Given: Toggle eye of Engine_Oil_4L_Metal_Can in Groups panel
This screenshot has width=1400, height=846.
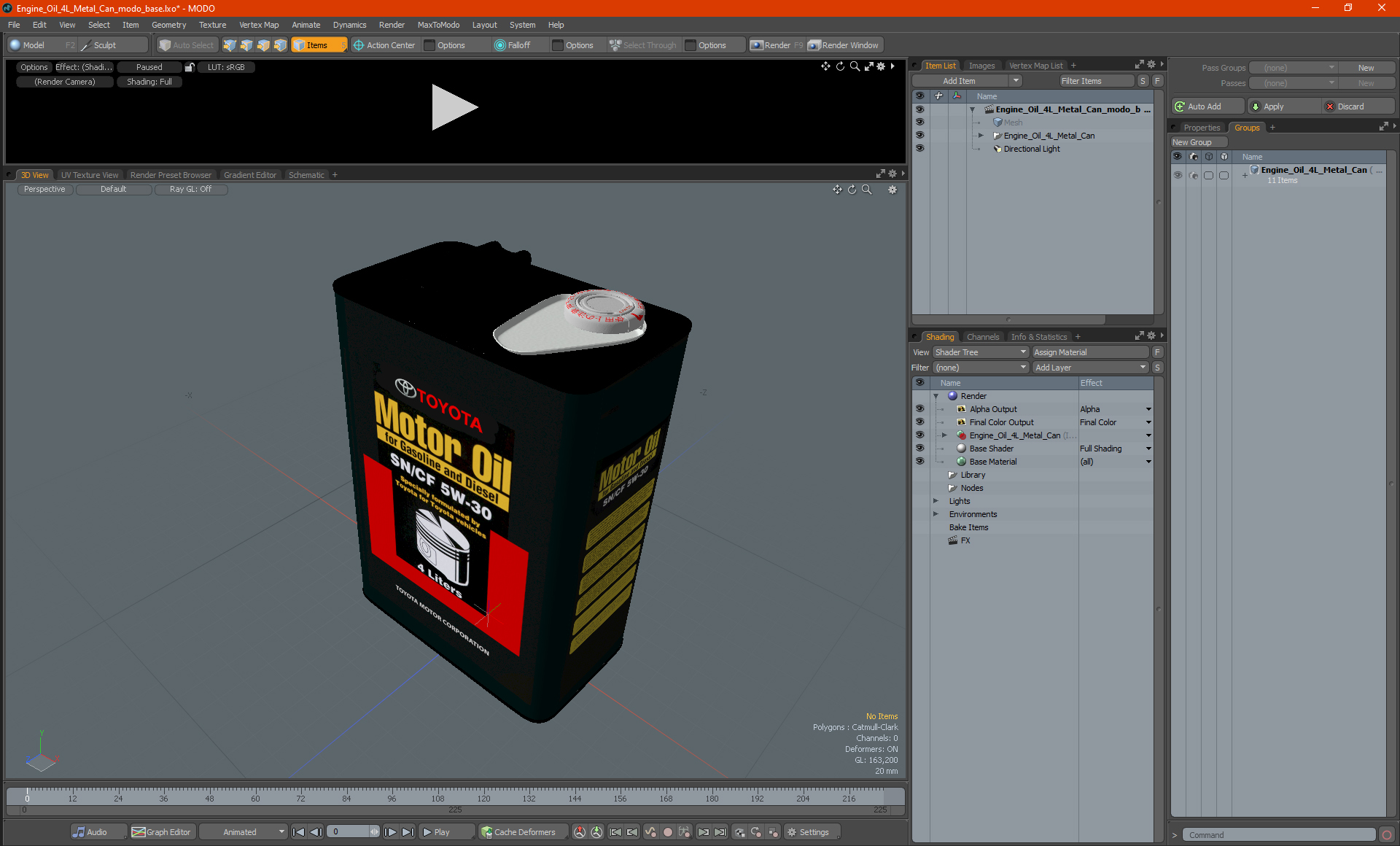Looking at the screenshot, I should (x=1178, y=175).
